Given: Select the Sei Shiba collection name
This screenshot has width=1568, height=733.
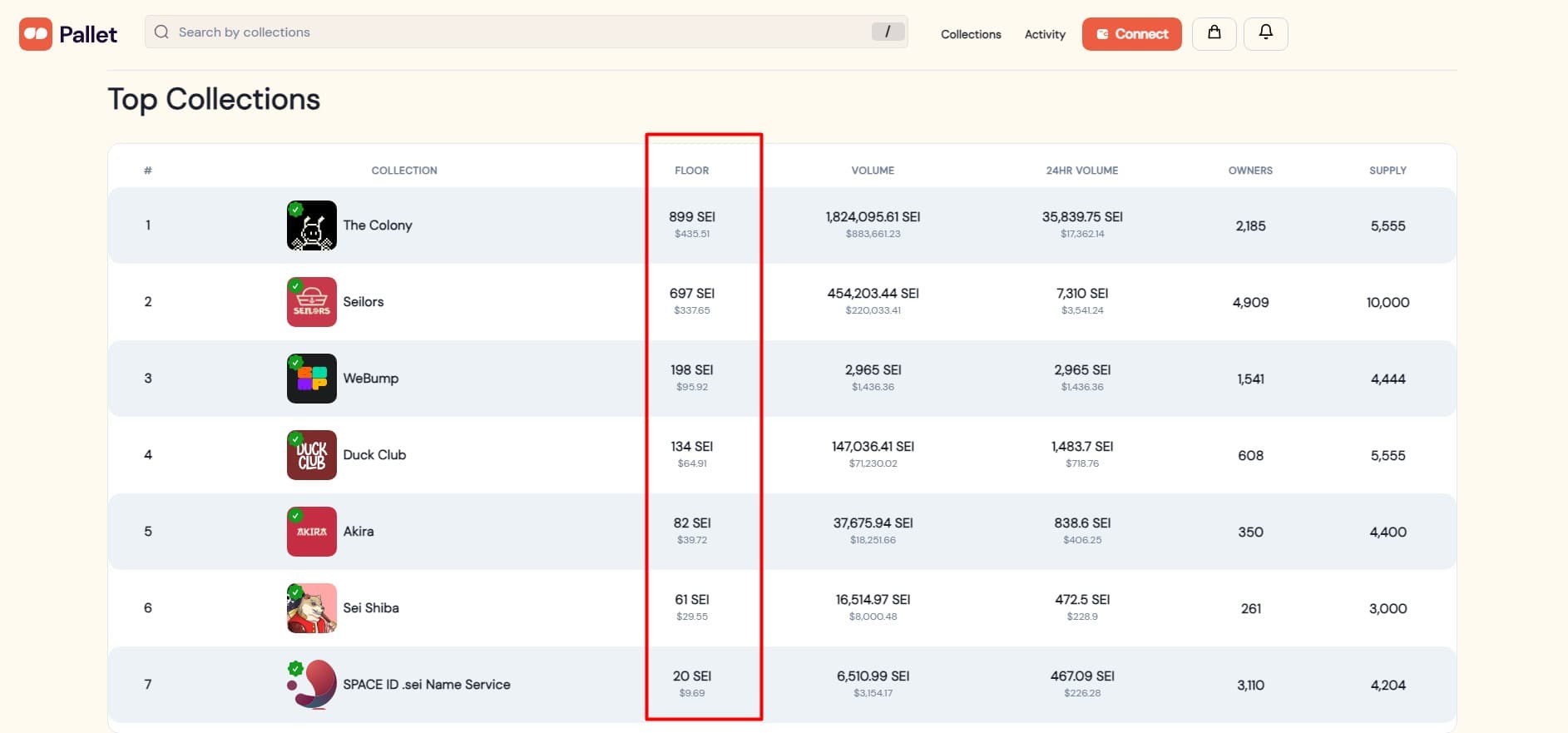Looking at the screenshot, I should coord(371,608).
